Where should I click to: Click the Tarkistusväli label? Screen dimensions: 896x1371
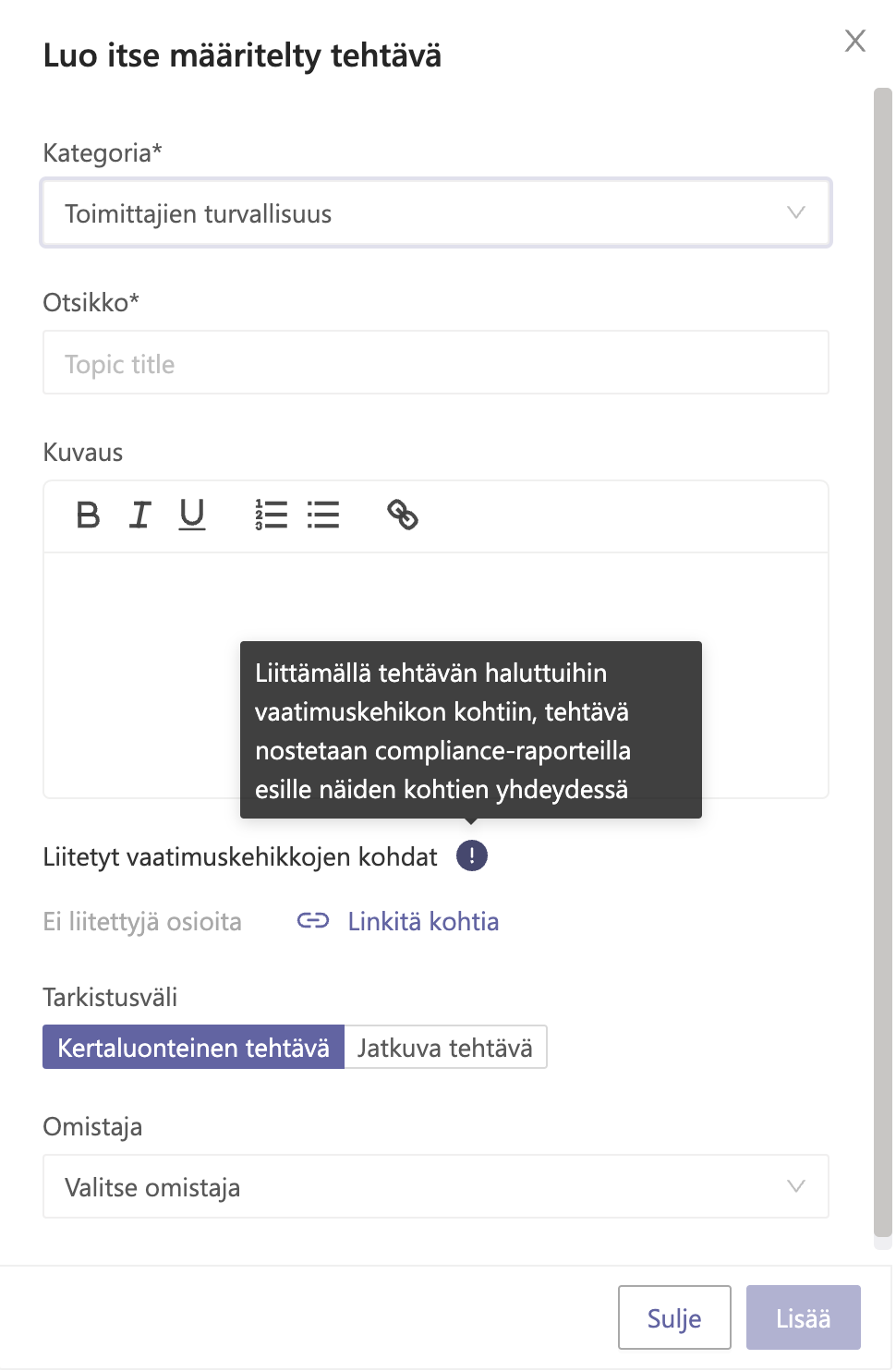(110, 997)
